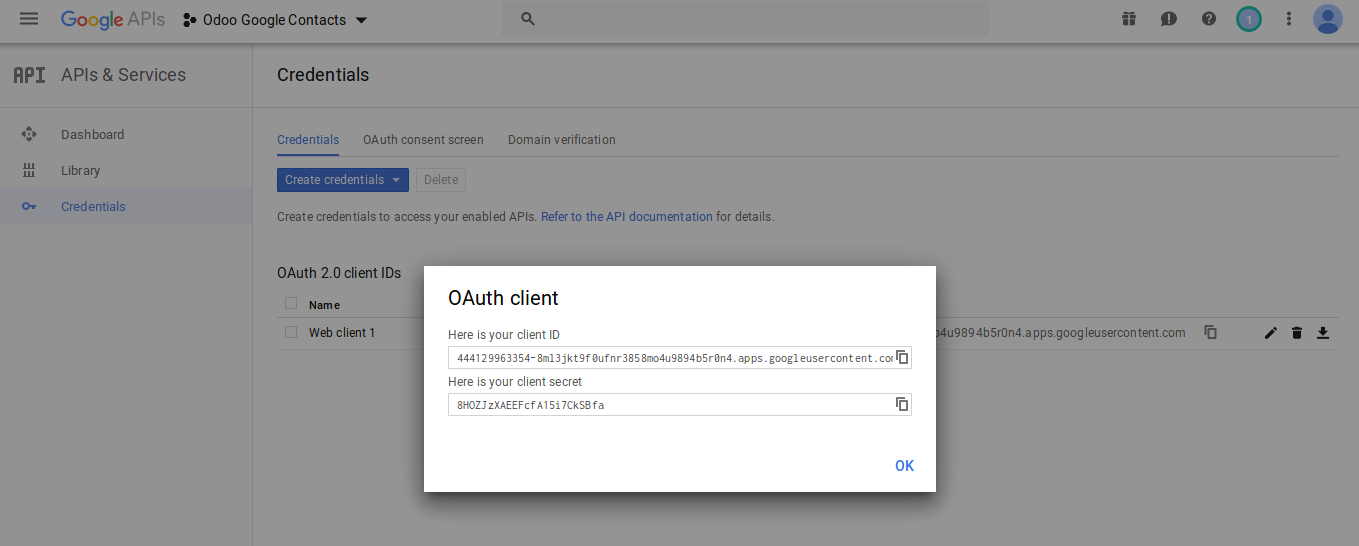Open the feedback alert icon
This screenshot has height=546, width=1359.
pyautogui.click(x=1168, y=19)
